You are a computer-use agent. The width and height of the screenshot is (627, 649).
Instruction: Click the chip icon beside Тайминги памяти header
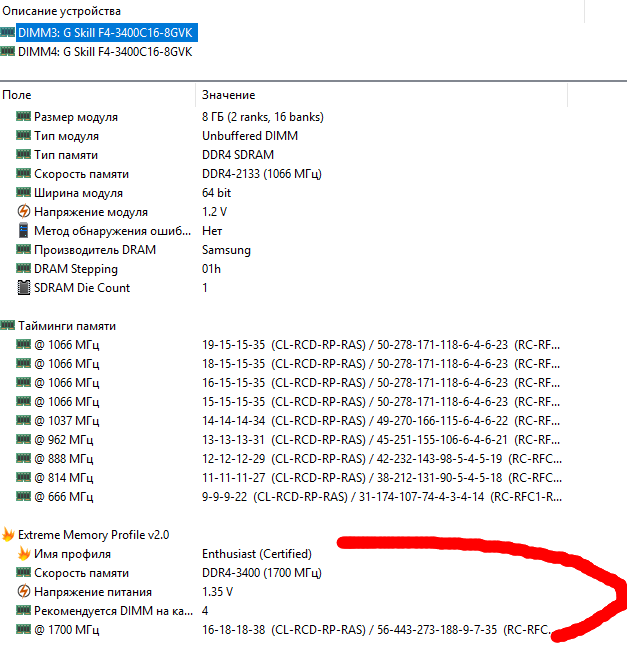[x=8, y=326]
